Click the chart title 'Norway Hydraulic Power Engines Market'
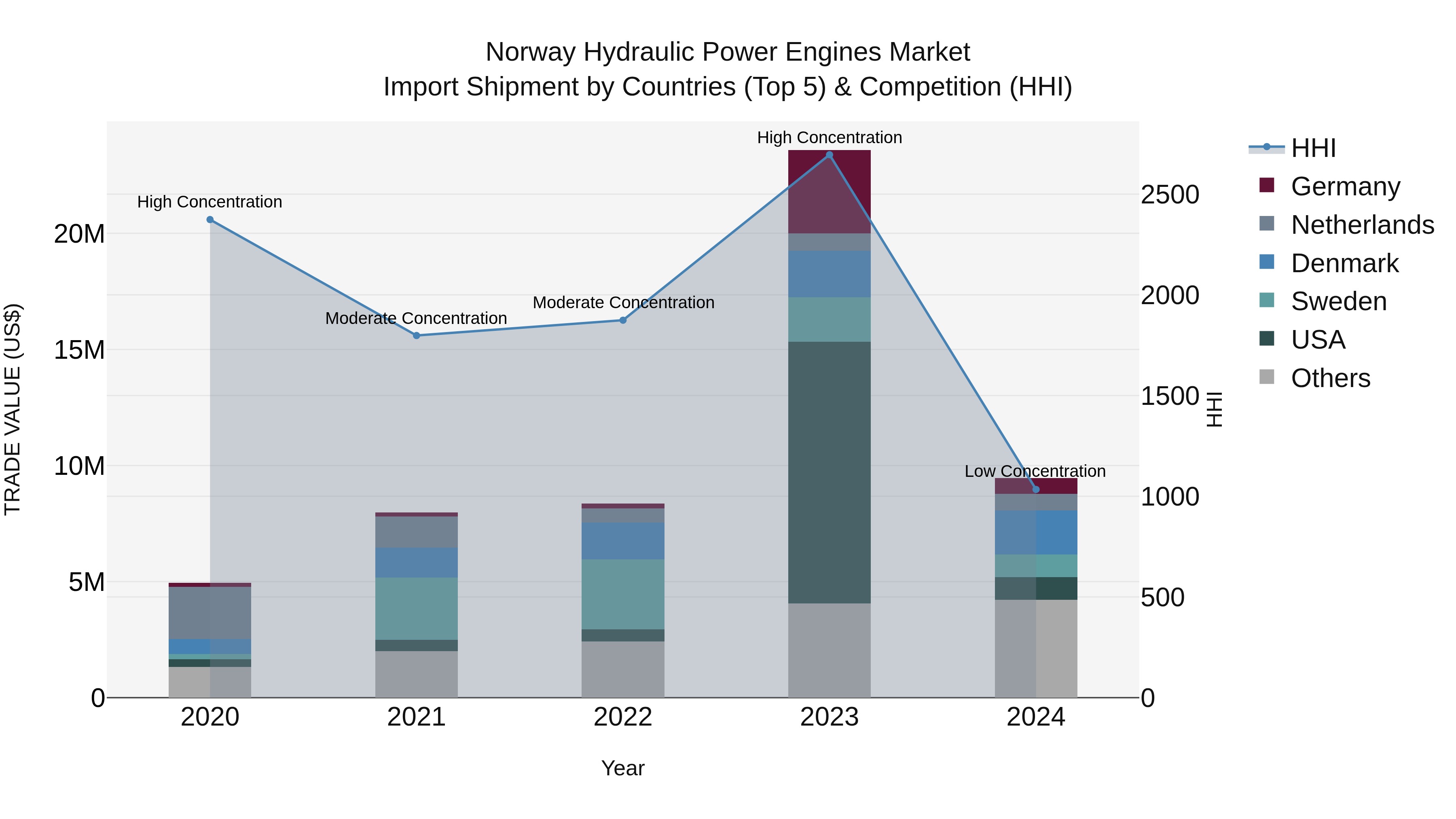 (x=728, y=52)
